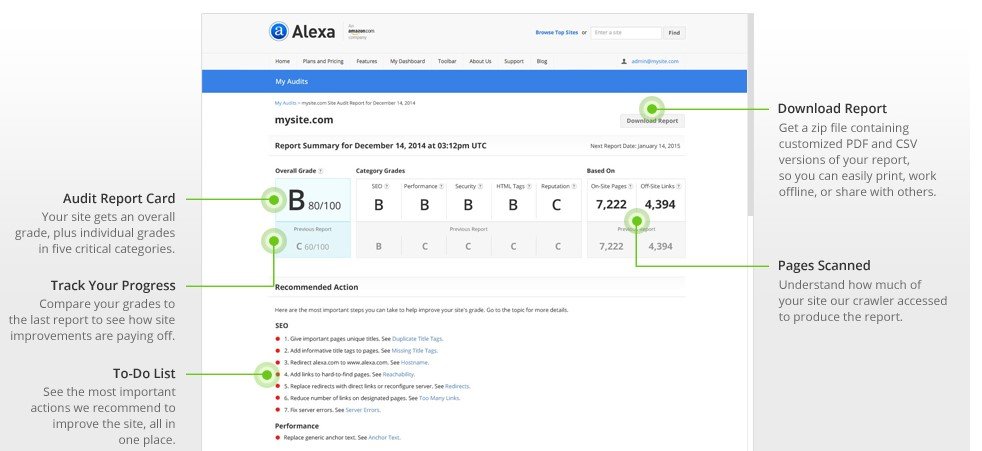Click 'Redirect alexa.com to www.alexa.com' recommendation
Screen dimensions: 982x451
338,363
